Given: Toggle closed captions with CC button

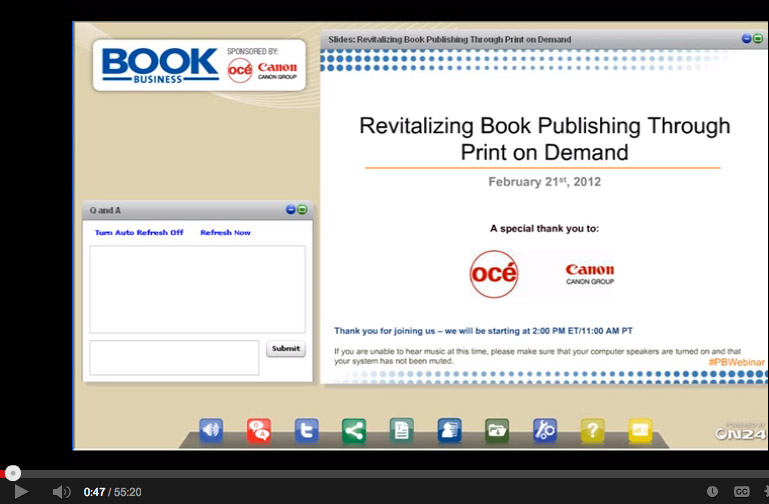Looking at the screenshot, I should (x=741, y=492).
